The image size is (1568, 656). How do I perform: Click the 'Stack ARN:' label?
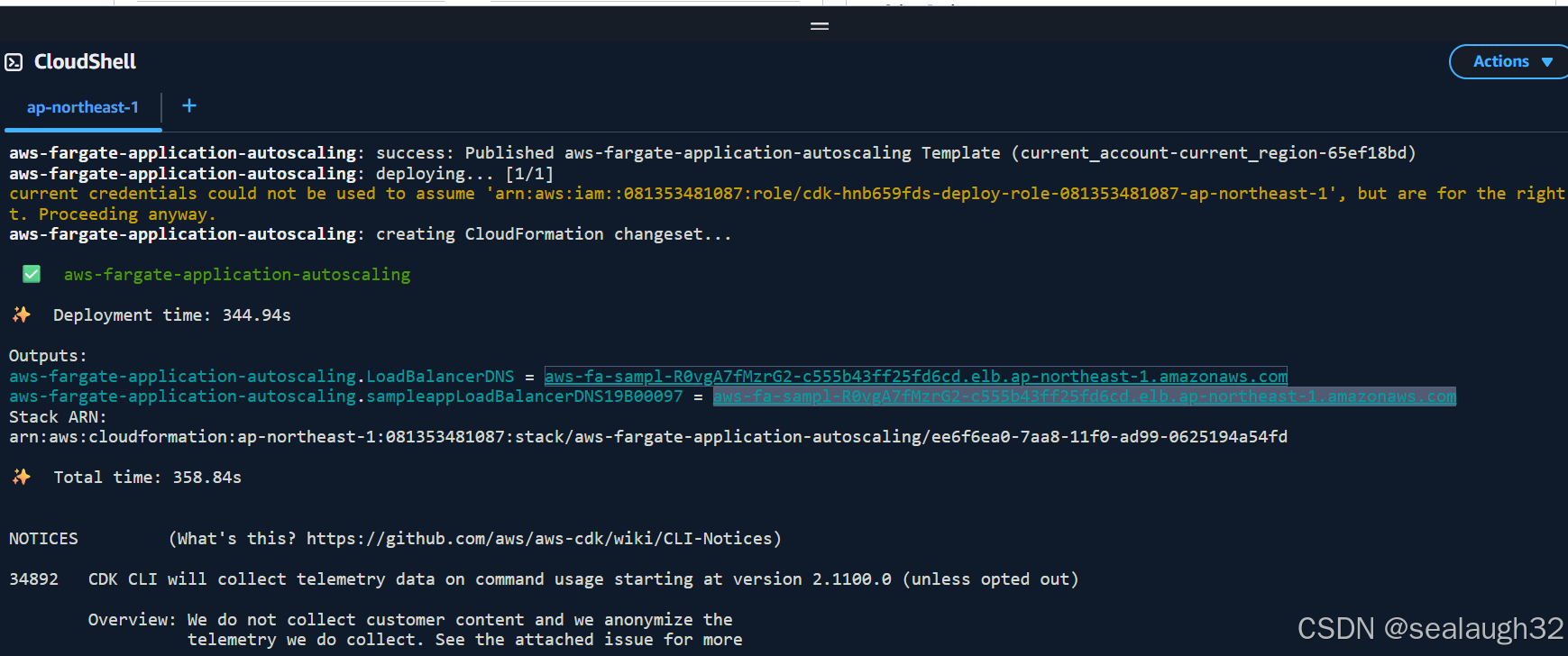(x=58, y=417)
